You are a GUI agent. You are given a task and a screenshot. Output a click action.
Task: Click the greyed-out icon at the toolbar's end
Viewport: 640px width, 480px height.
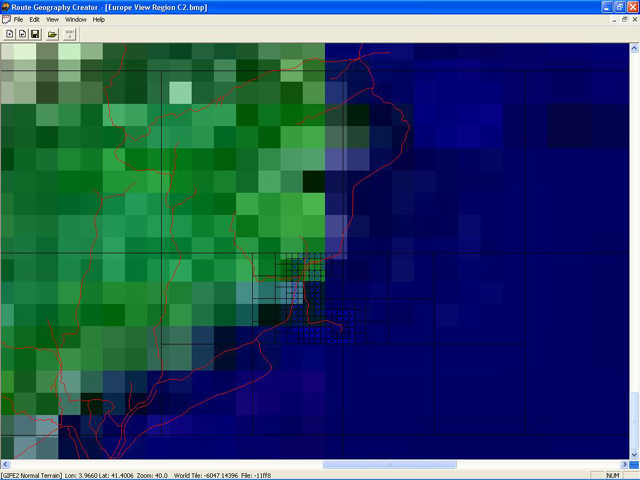click(x=71, y=34)
